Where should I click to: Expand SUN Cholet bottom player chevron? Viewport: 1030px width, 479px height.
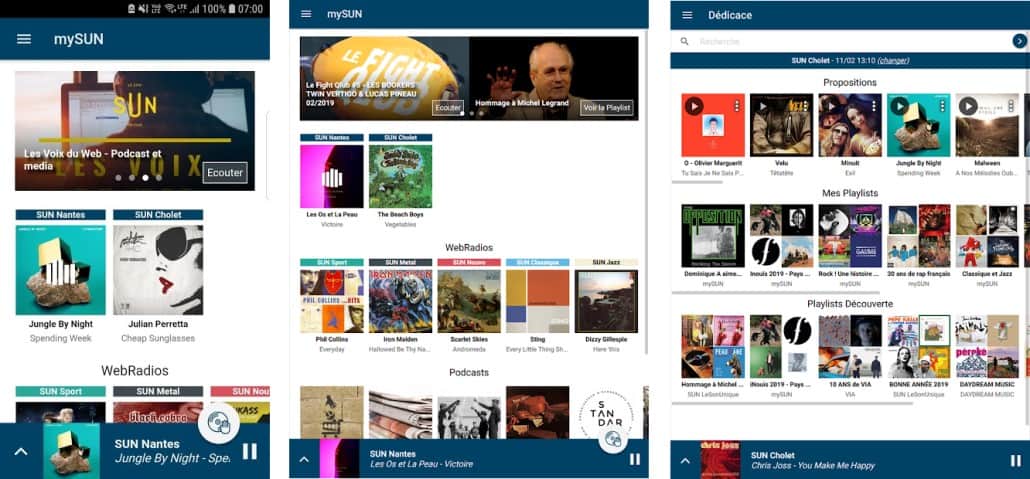[x=685, y=461]
